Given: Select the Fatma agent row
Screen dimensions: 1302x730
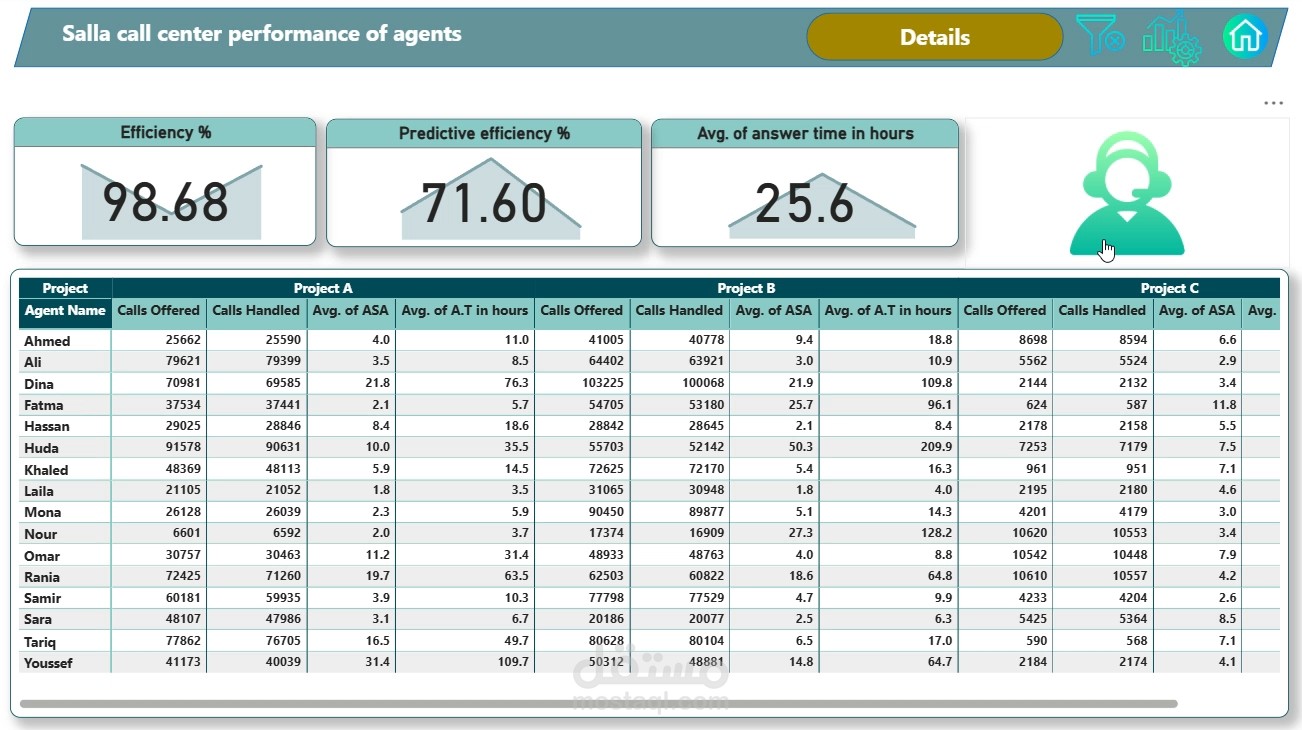Looking at the screenshot, I should point(649,405).
